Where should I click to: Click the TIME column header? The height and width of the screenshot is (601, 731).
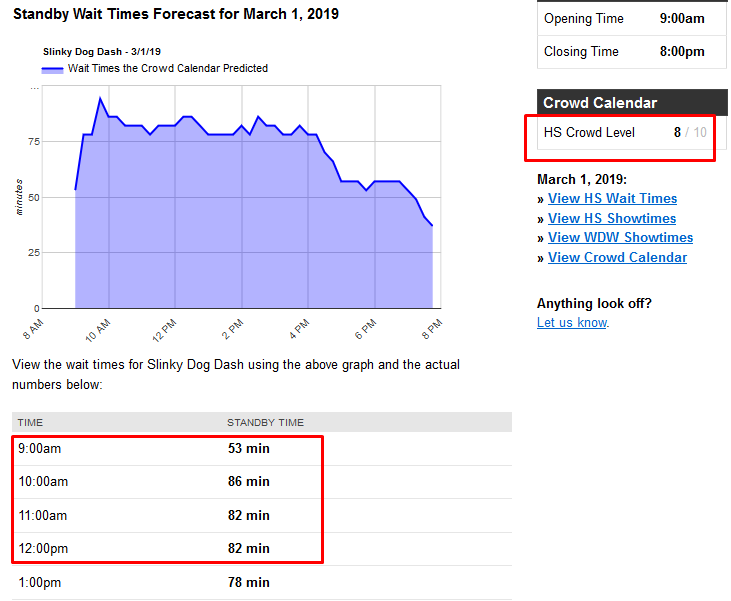31,422
